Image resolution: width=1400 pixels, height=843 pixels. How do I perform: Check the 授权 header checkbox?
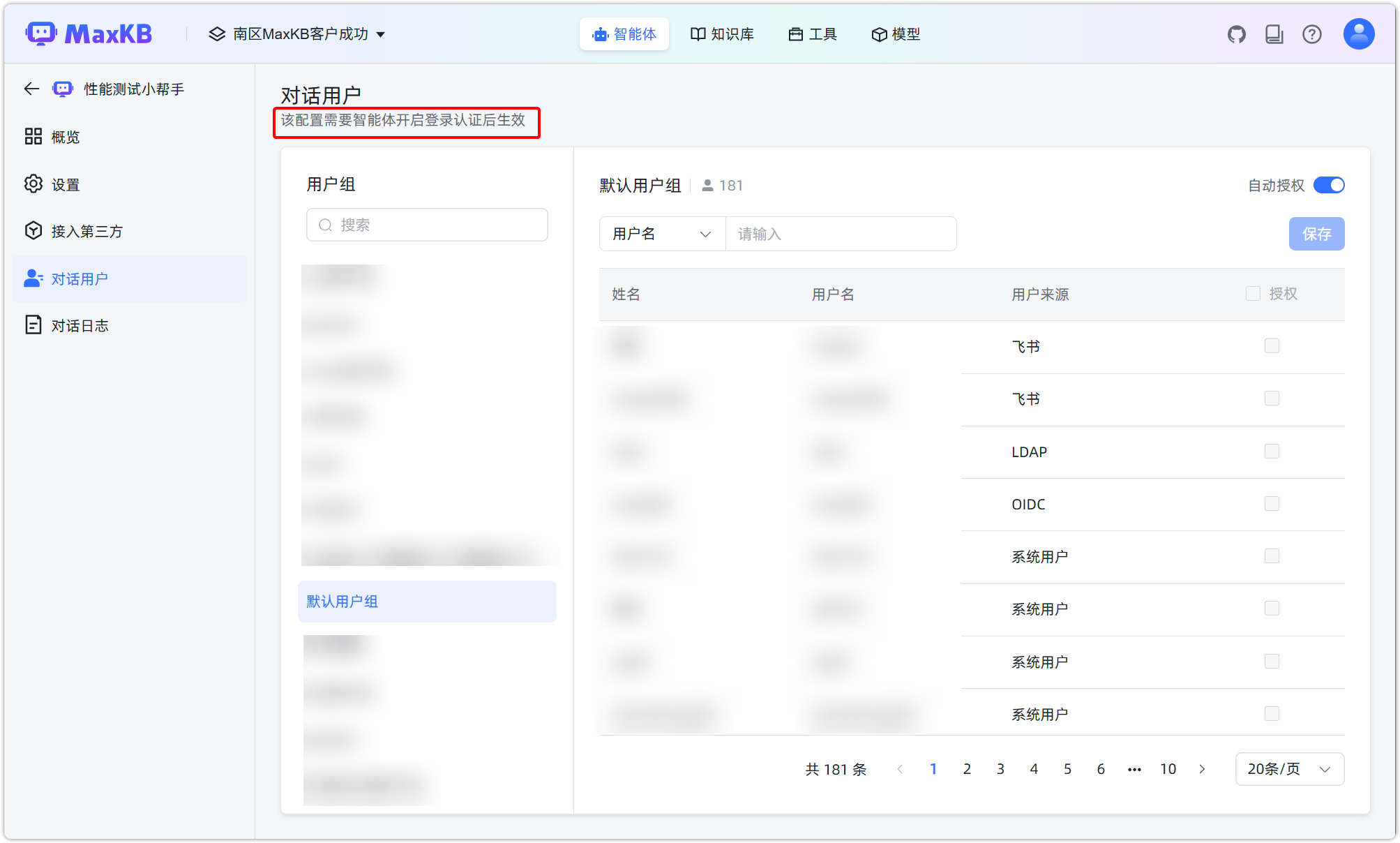[1253, 293]
